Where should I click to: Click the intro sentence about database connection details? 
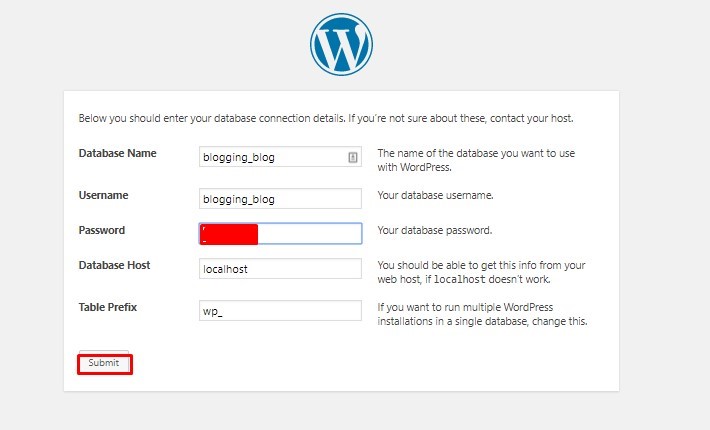pyautogui.click(x=326, y=118)
